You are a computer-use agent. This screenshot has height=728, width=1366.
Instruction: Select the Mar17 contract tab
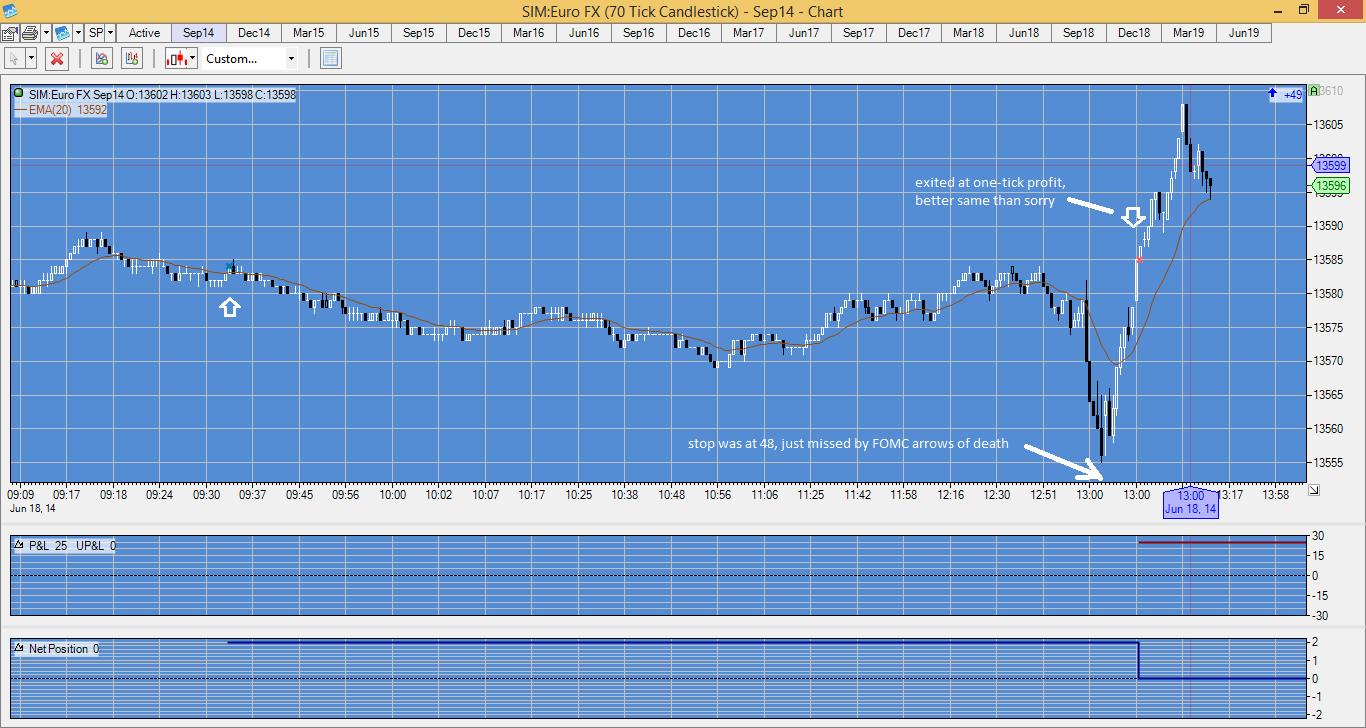(749, 33)
